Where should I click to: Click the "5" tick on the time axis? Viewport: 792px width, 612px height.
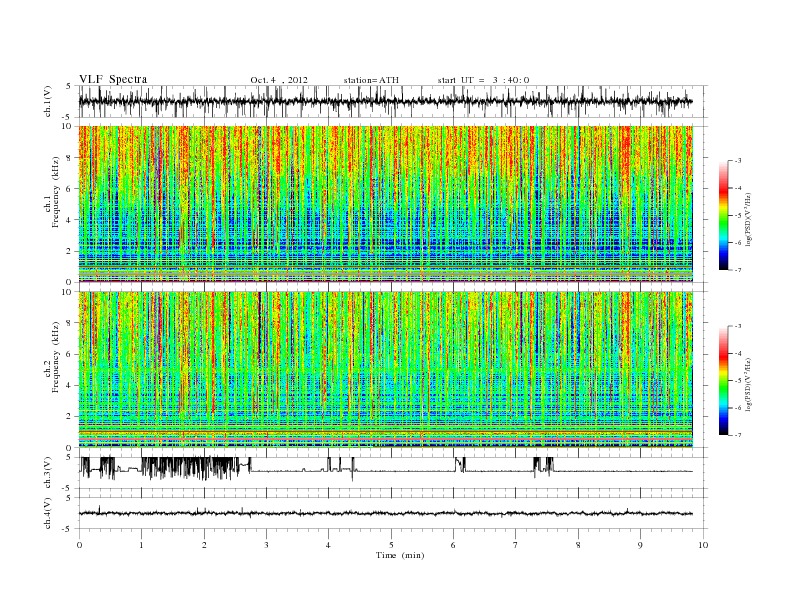click(x=391, y=545)
